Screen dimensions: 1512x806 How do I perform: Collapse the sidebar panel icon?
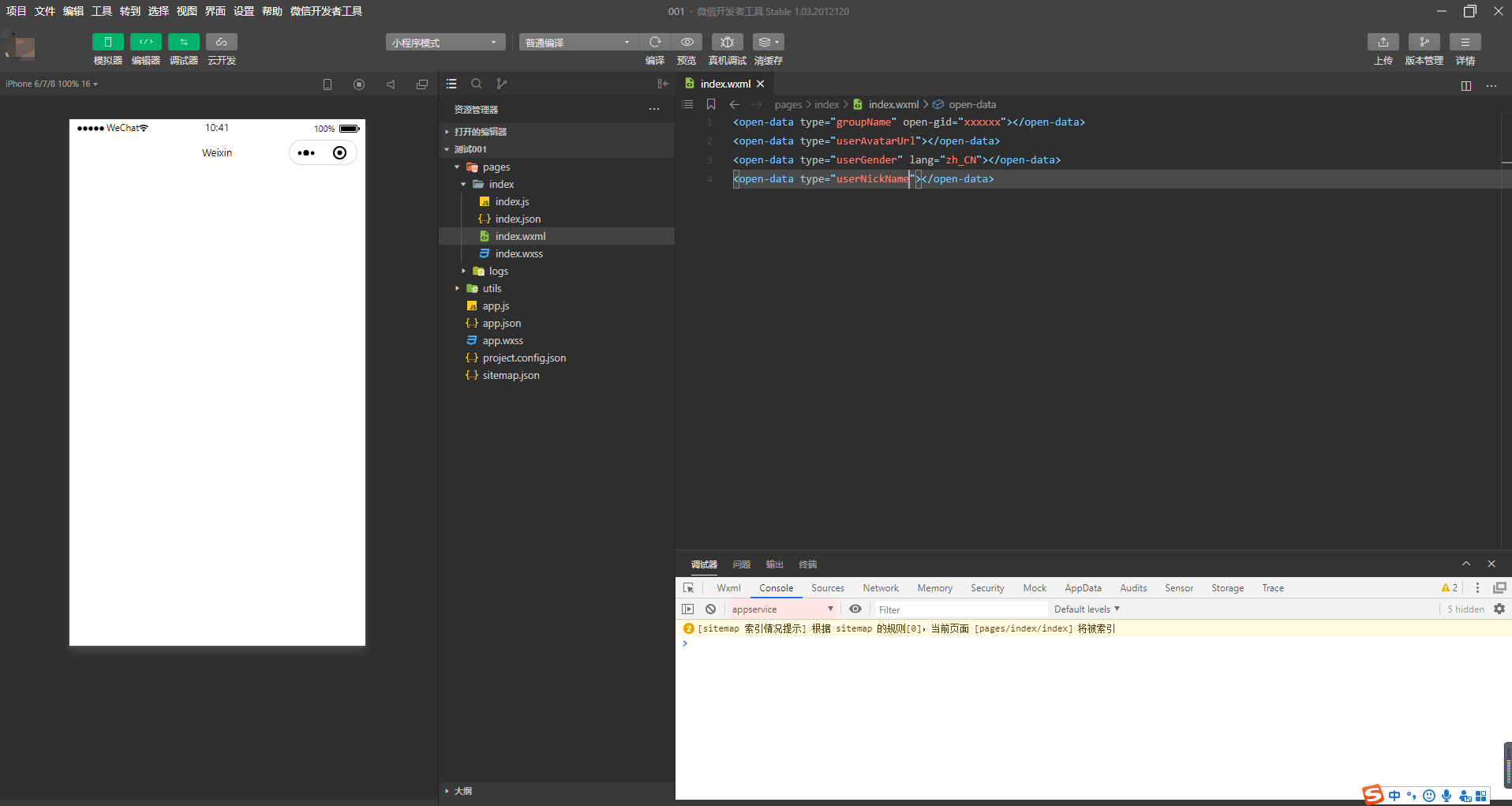point(663,84)
